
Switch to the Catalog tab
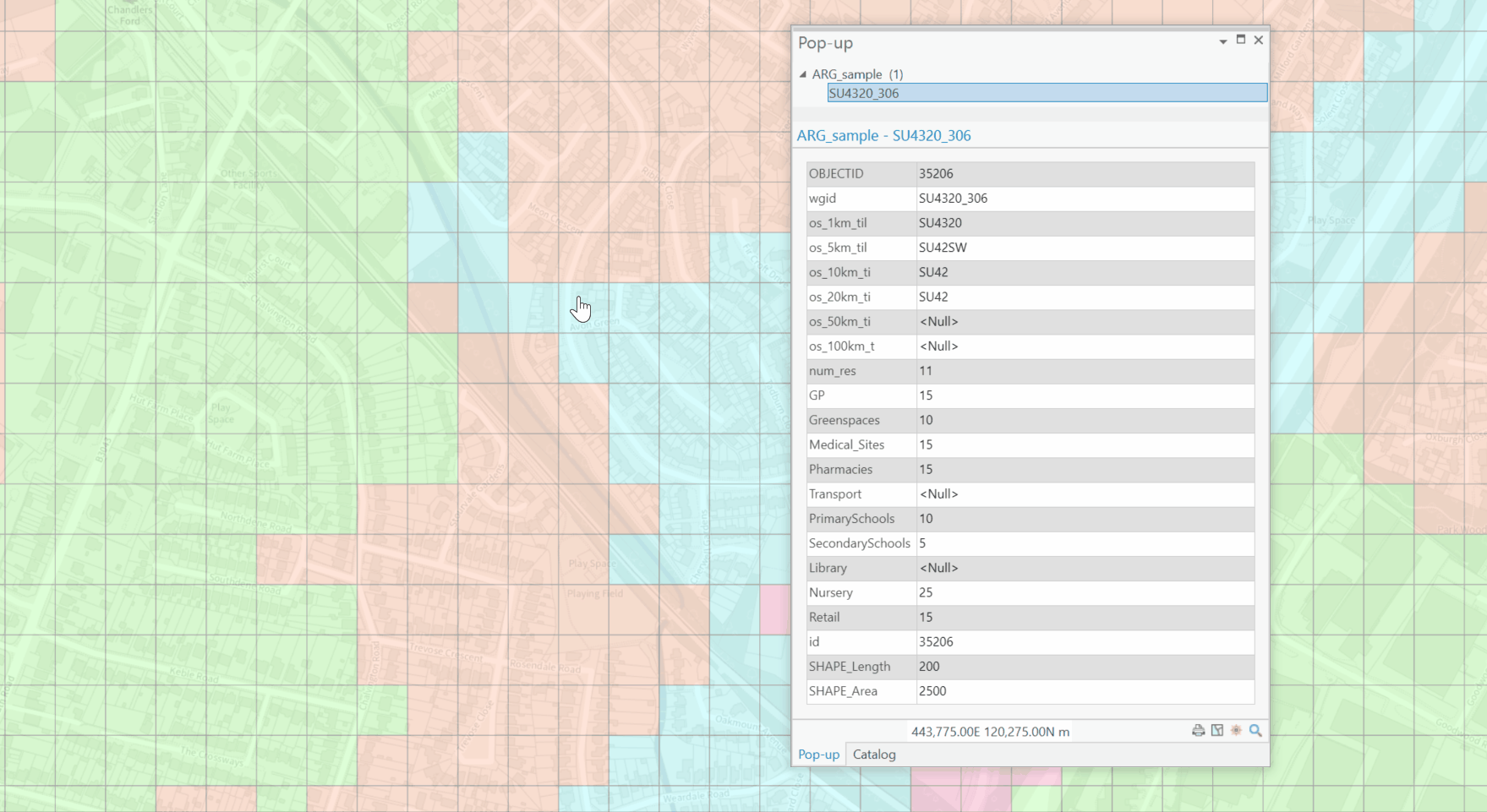(874, 755)
